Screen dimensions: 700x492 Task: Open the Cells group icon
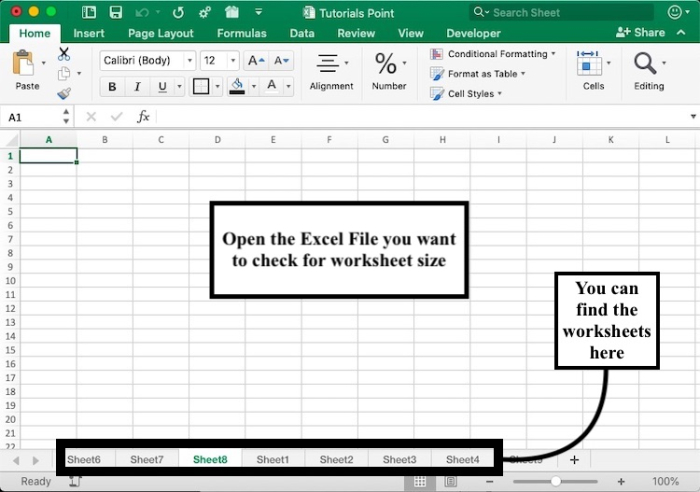pos(589,63)
